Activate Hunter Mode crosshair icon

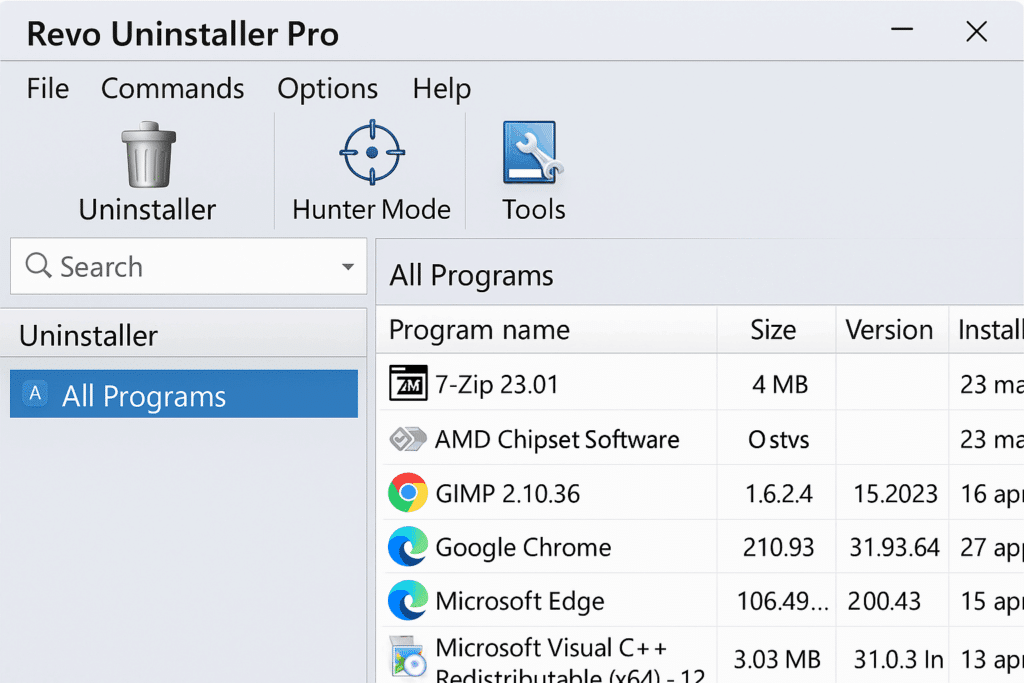(x=372, y=152)
